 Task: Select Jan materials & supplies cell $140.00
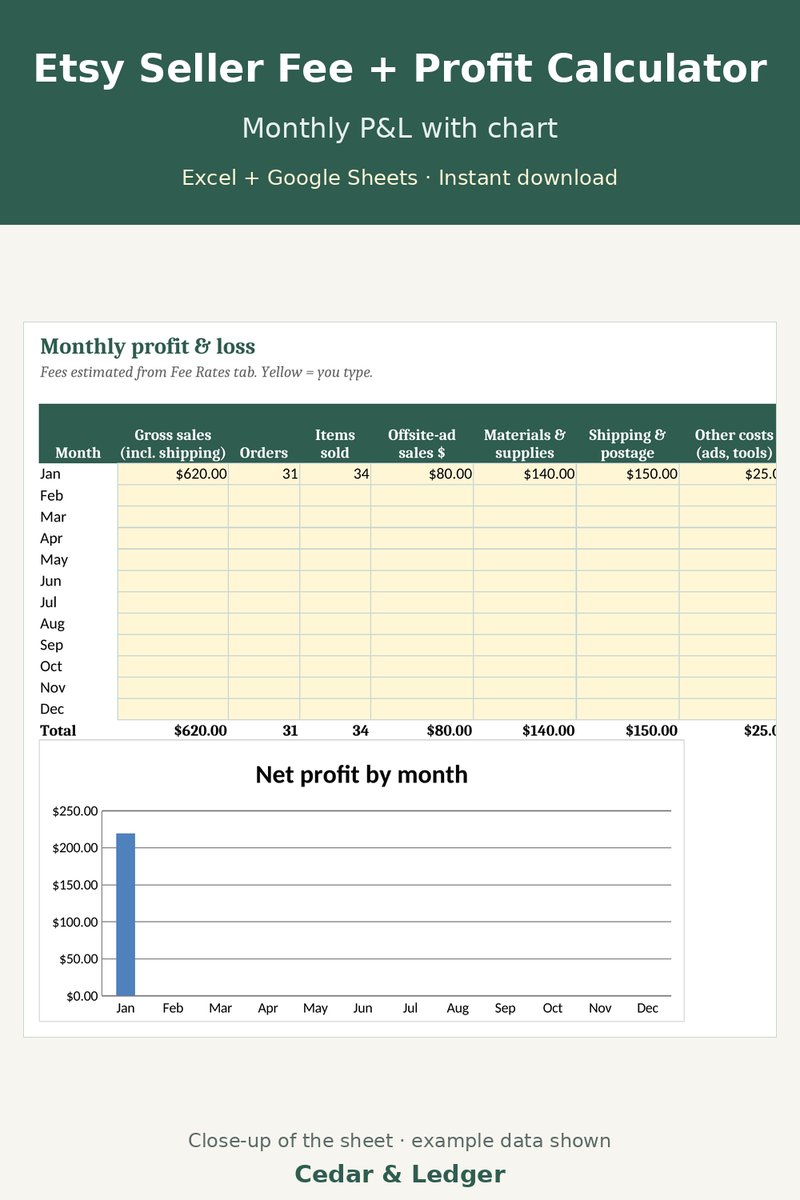pos(525,474)
